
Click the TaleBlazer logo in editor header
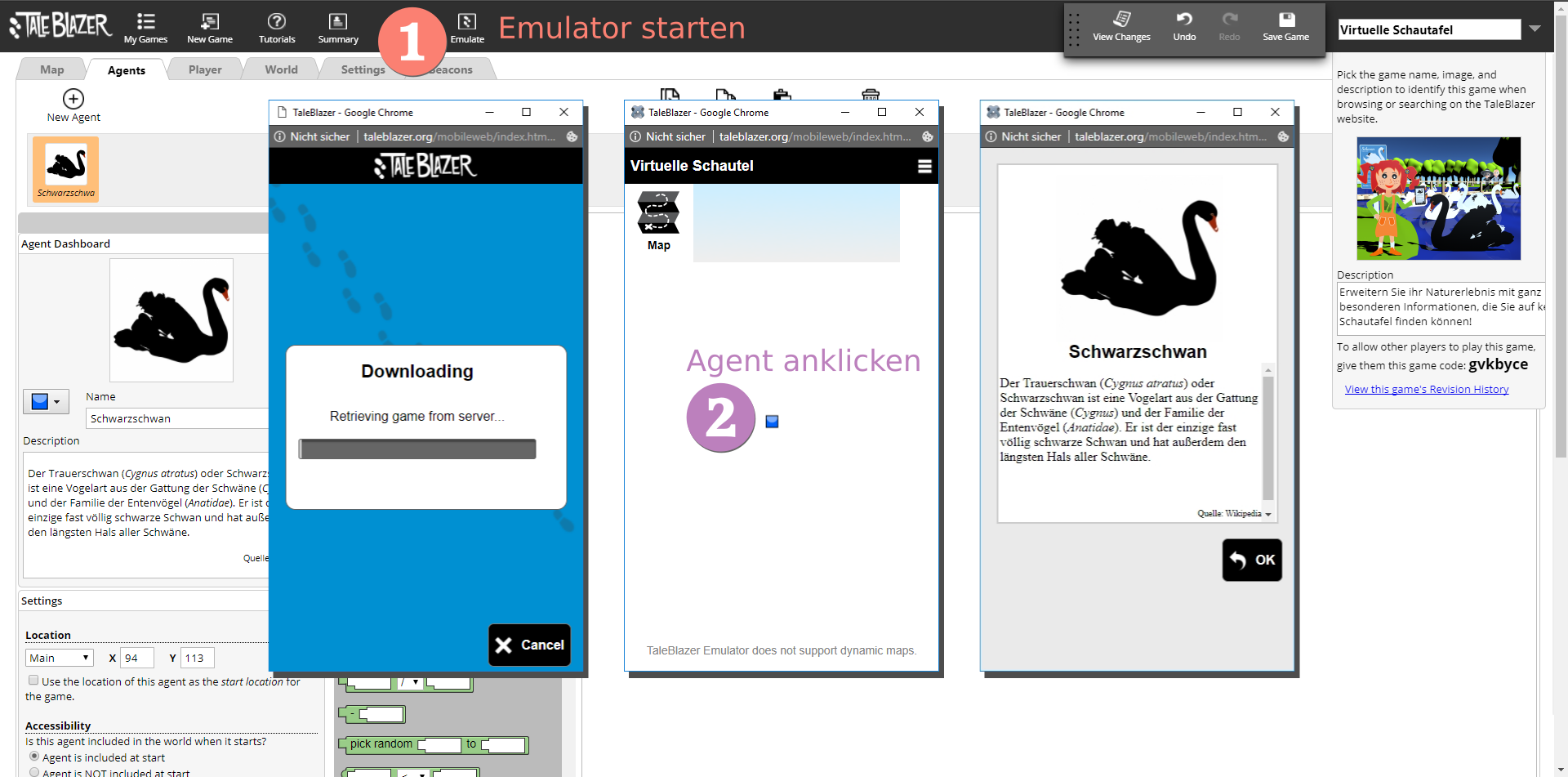(x=60, y=26)
